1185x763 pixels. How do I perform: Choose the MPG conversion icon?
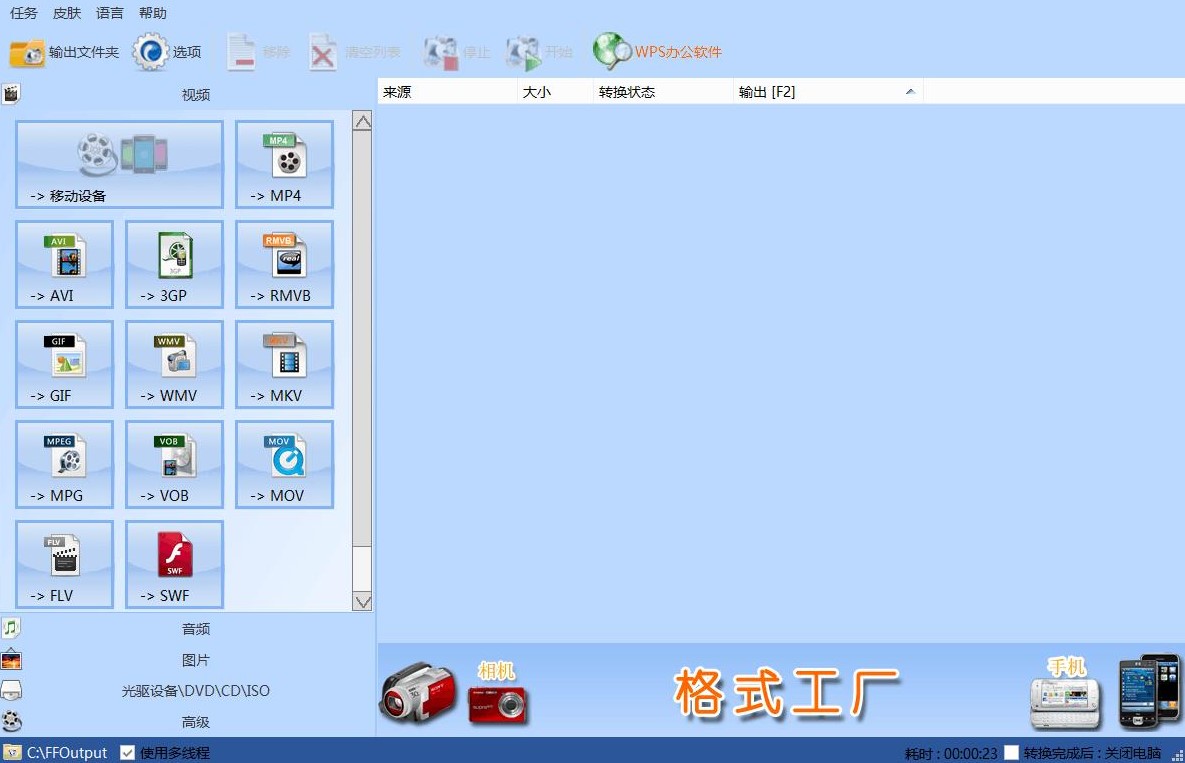pyautogui.click(x=64, y=465)
